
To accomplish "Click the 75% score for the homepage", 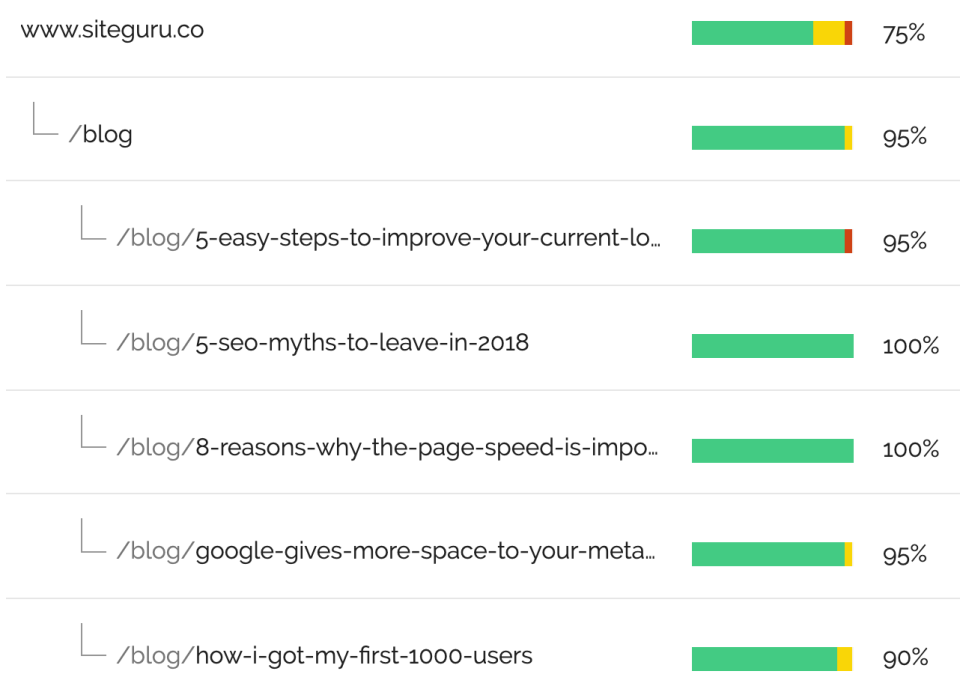I will 903,33.
